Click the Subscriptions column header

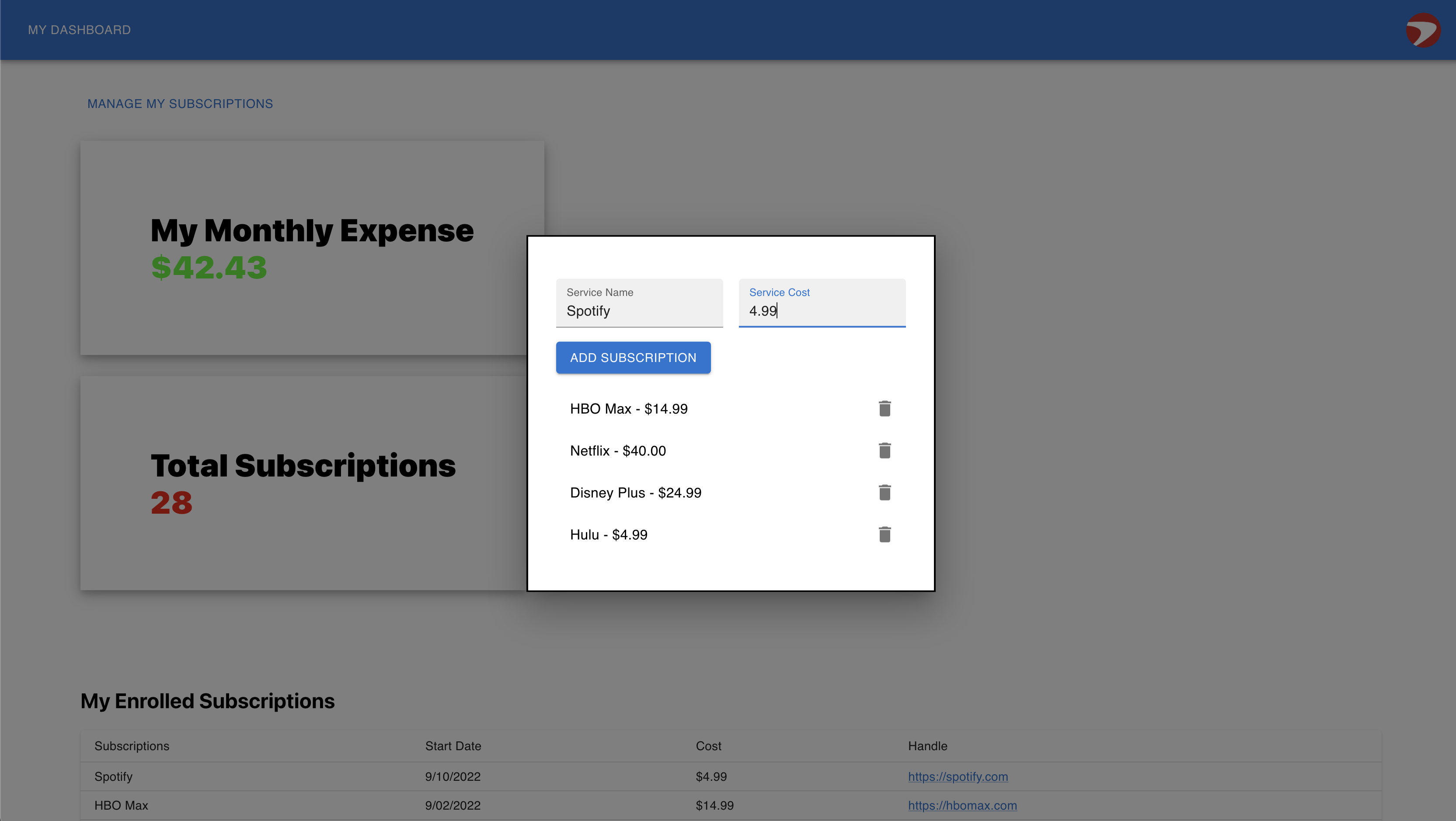pos(132,746)
